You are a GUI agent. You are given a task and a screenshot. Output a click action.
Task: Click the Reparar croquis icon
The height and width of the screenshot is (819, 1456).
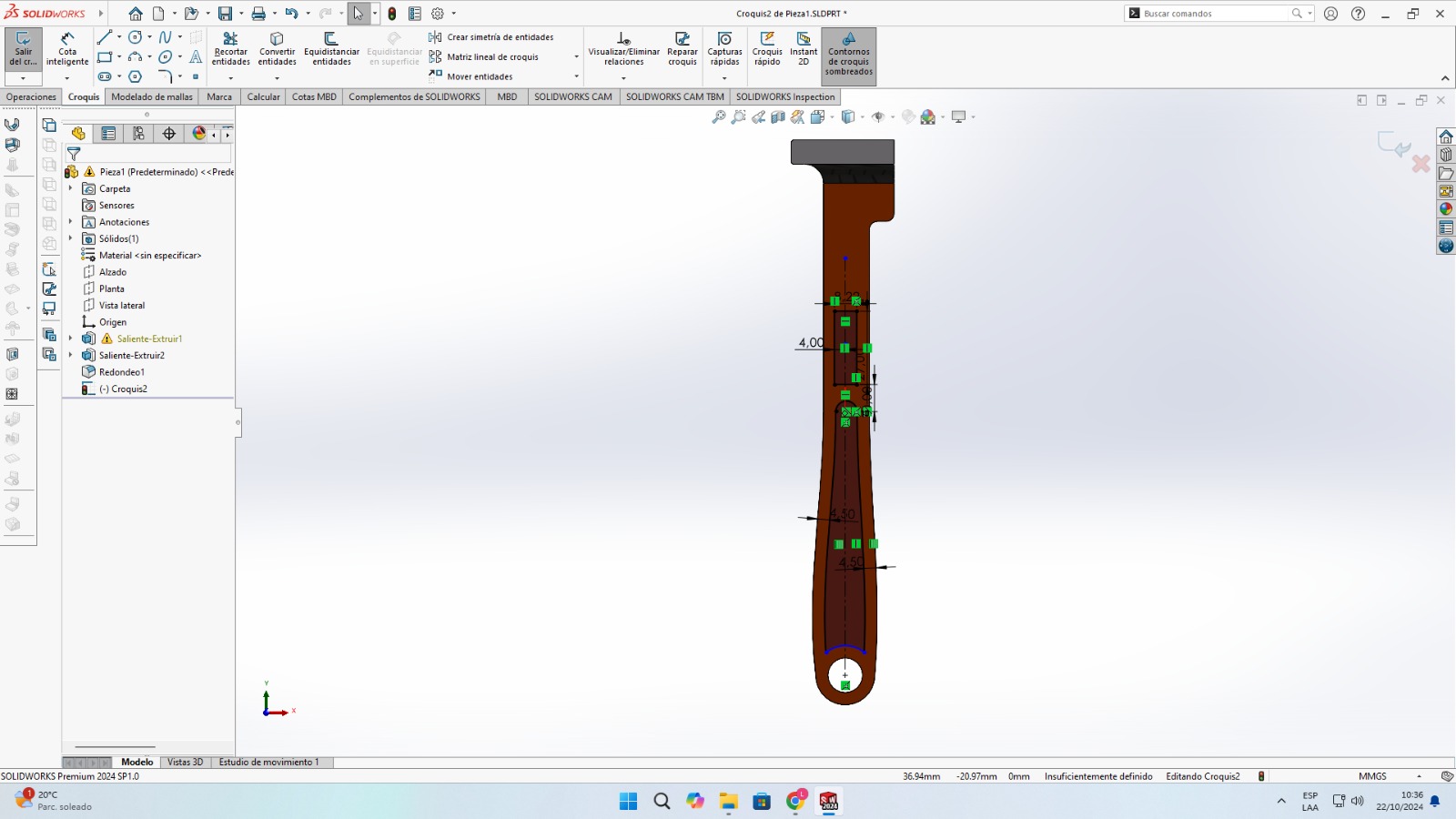[682, 50]
